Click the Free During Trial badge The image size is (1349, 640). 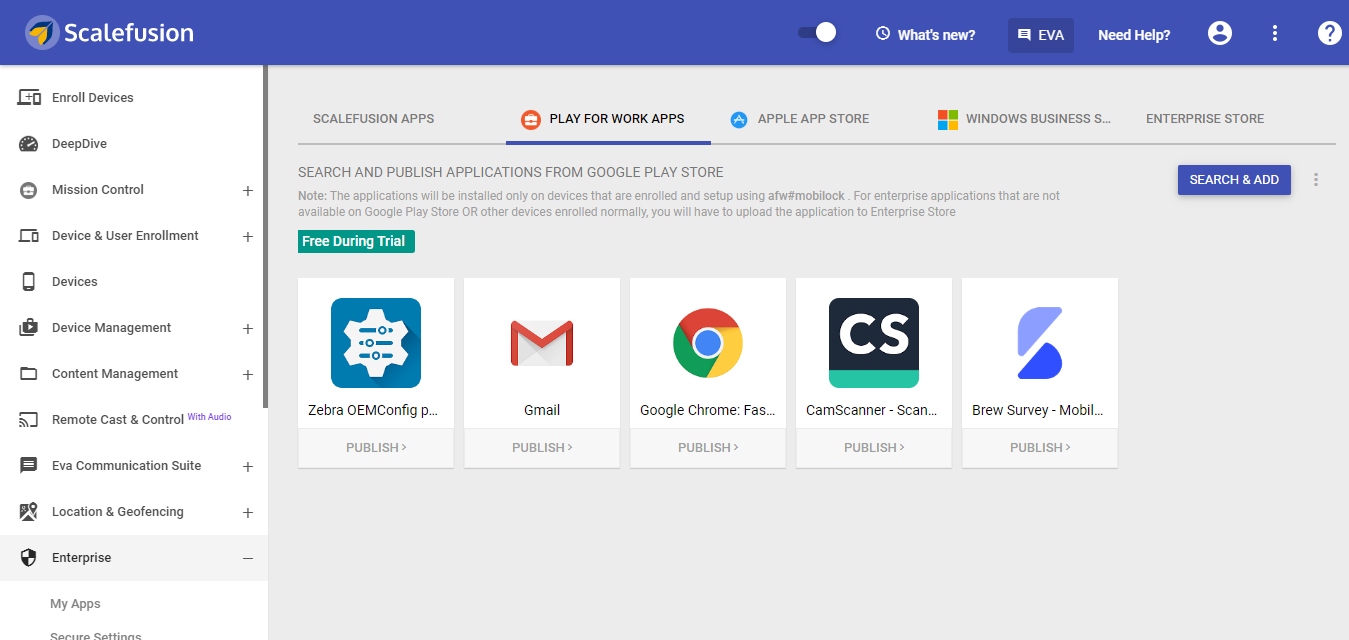[356, 241]
